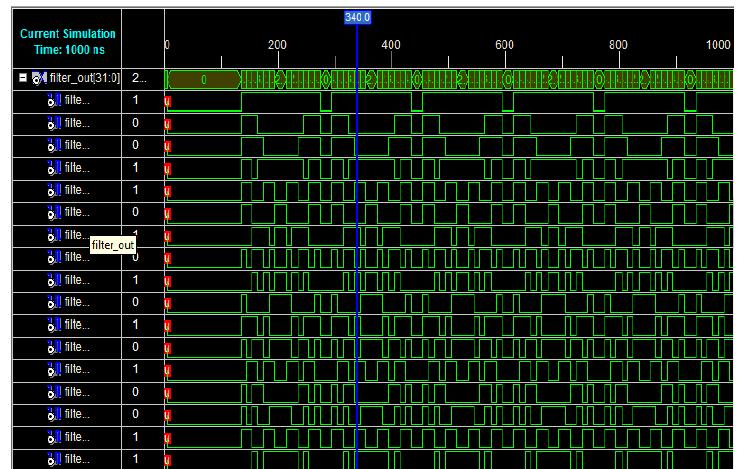741x469 pixels.
Task: Click the bus icon beside filter_out[31:0]
Action: [x=39, y=78]
